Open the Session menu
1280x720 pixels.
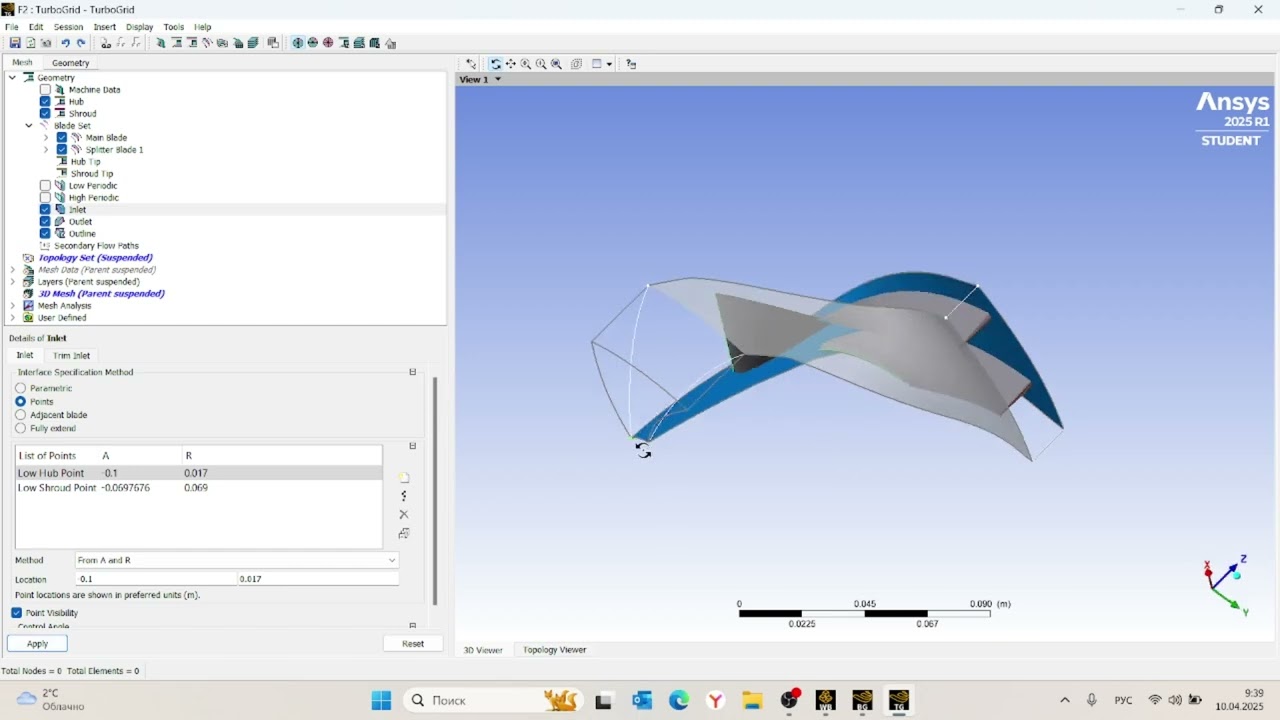68,27
